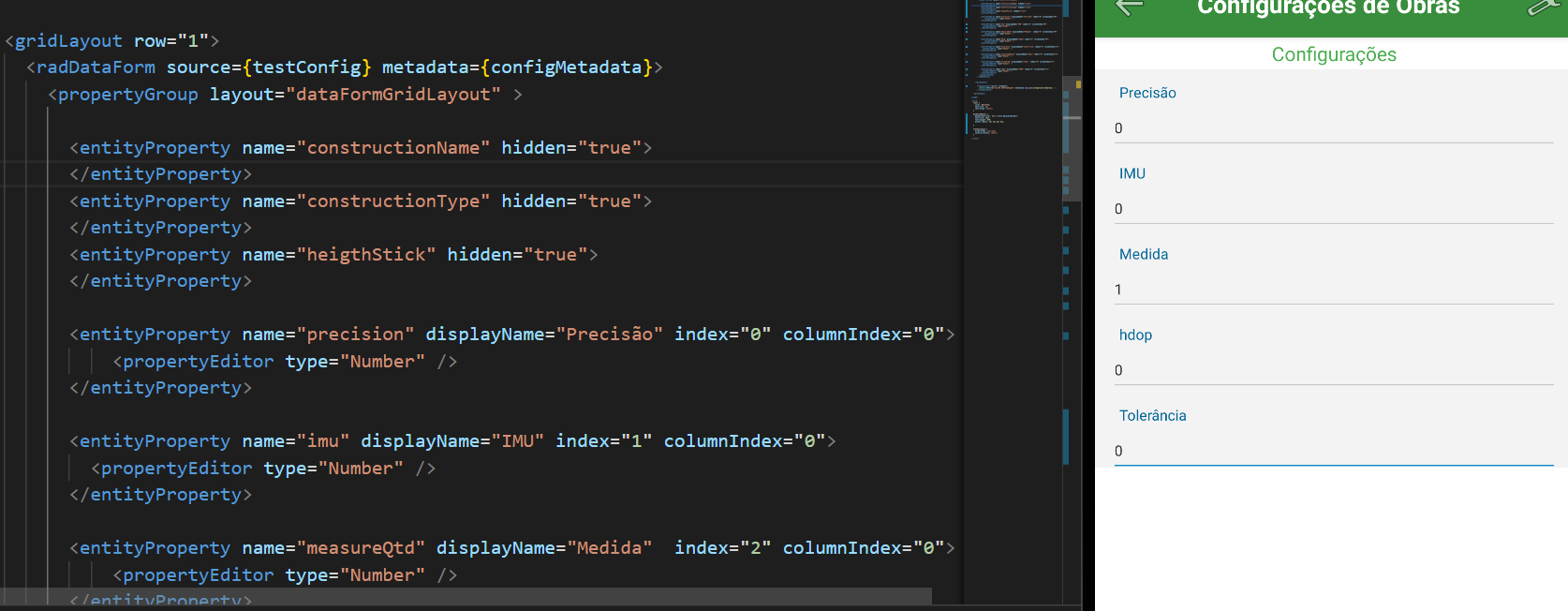Click the gridLayout opening tag line

(x=111, y=40)
